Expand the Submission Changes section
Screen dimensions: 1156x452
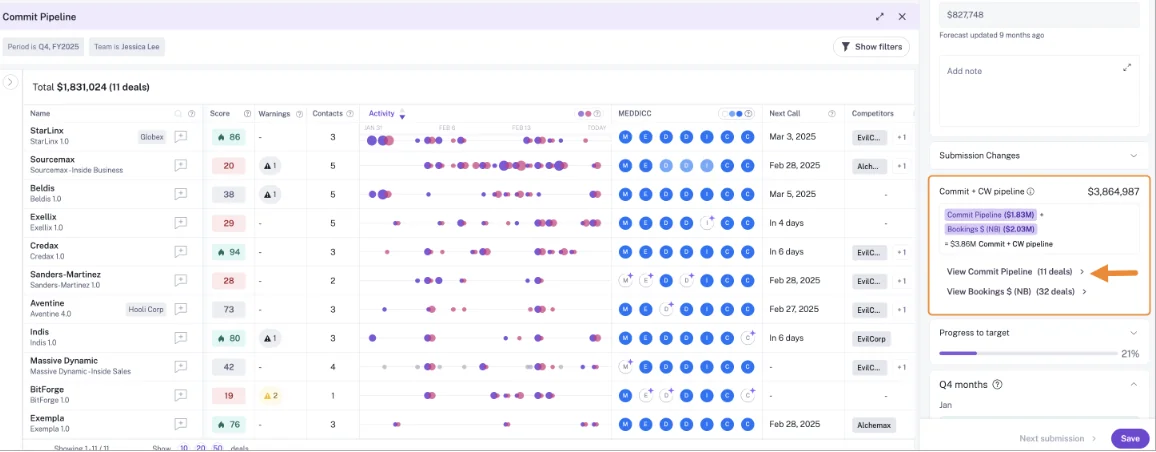tap(1133, 156)
